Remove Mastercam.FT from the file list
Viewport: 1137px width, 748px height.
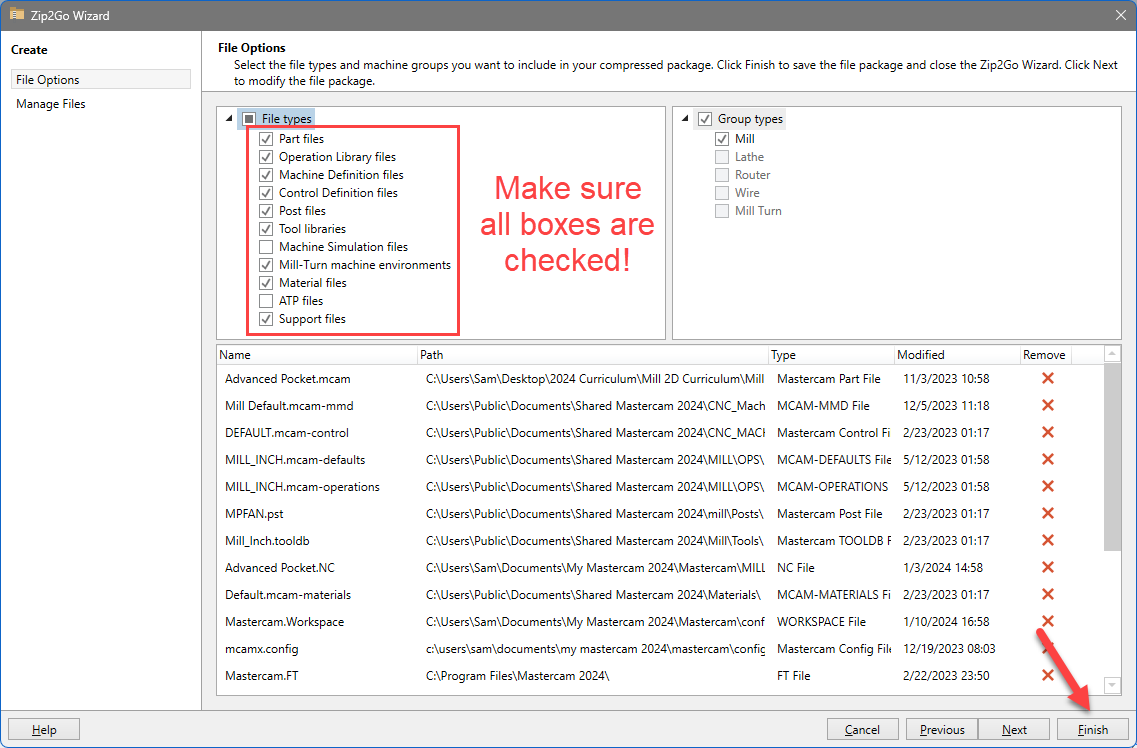pos(1047,676)
